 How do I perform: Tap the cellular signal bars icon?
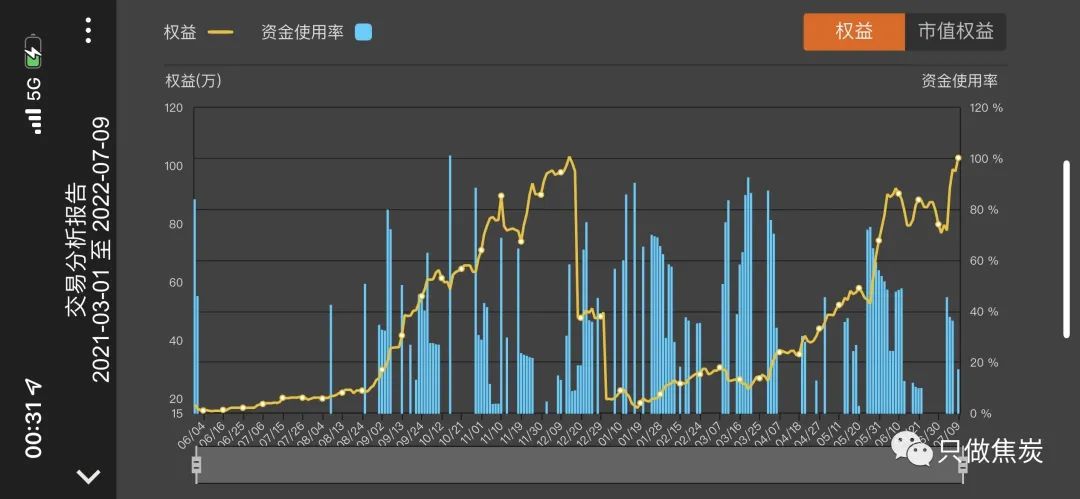34,121
